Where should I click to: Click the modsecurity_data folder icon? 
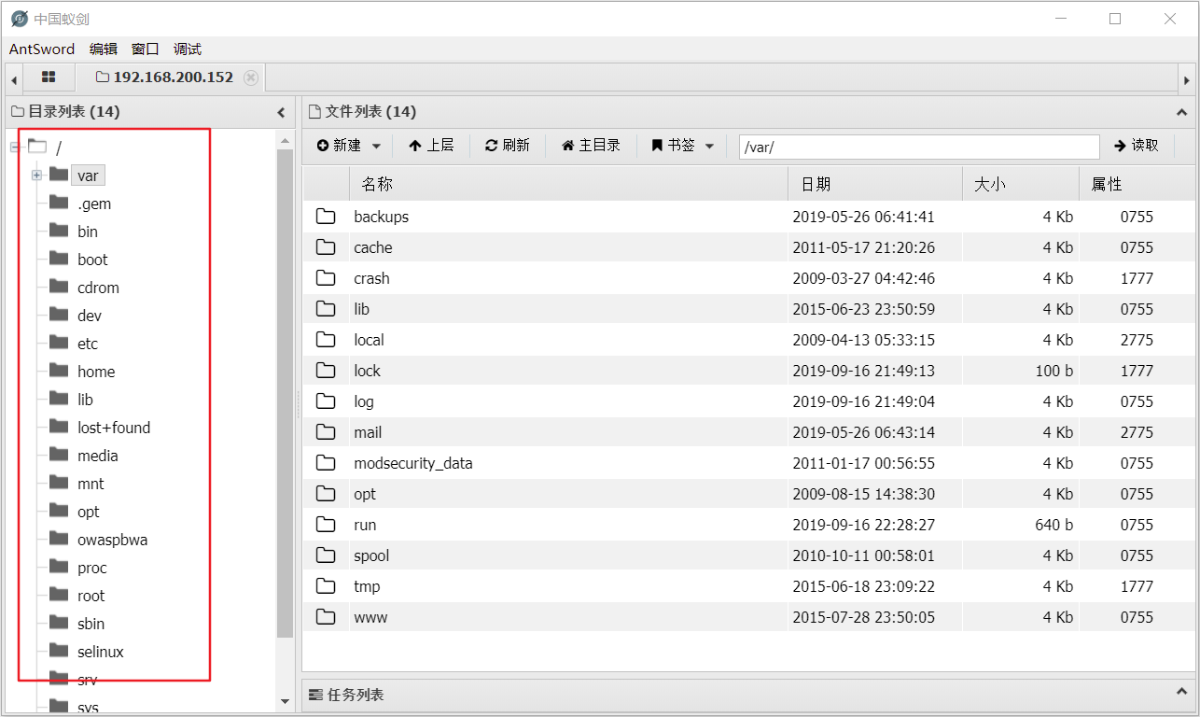(325, 463)
